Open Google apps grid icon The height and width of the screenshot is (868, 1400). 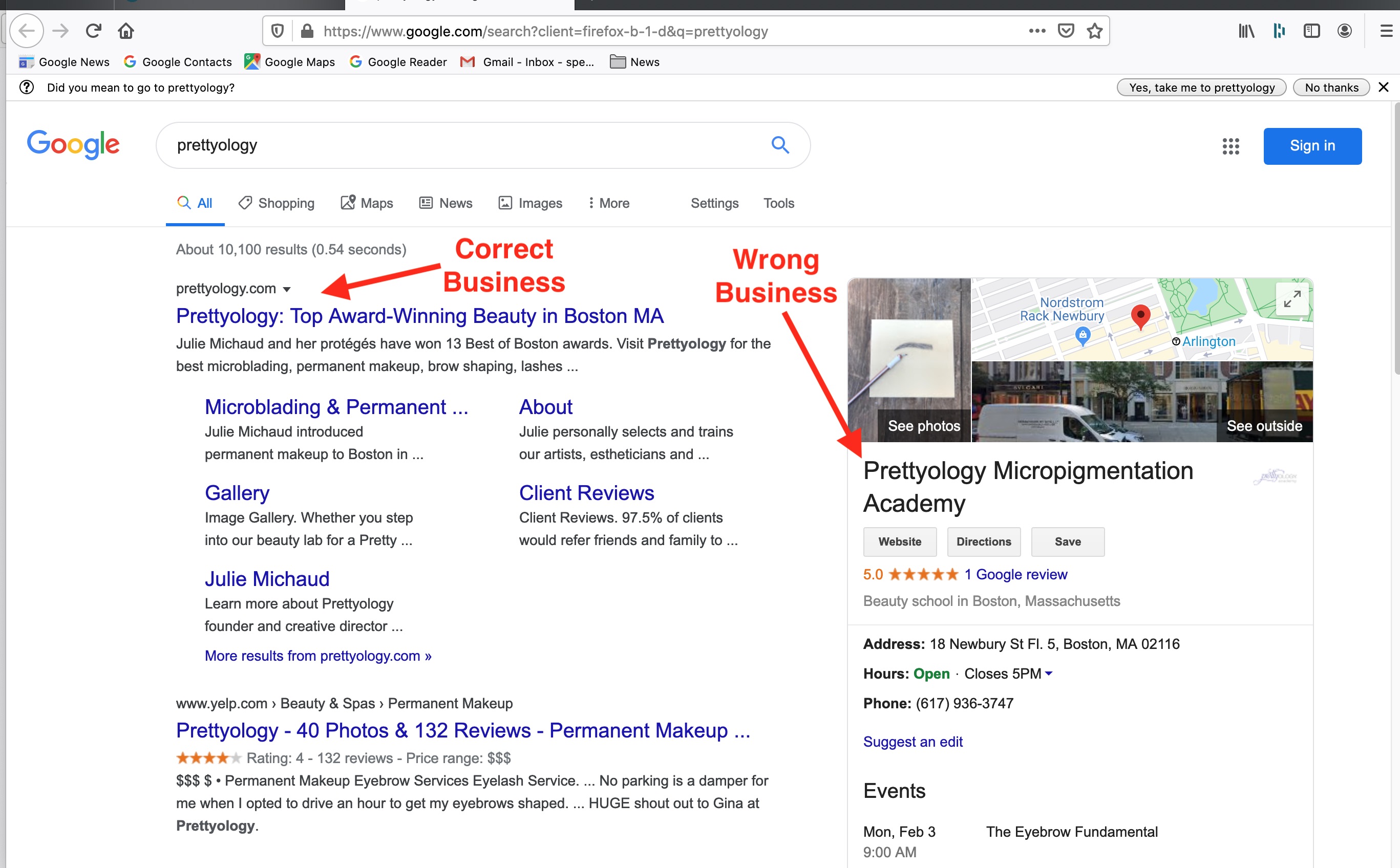1231,146
